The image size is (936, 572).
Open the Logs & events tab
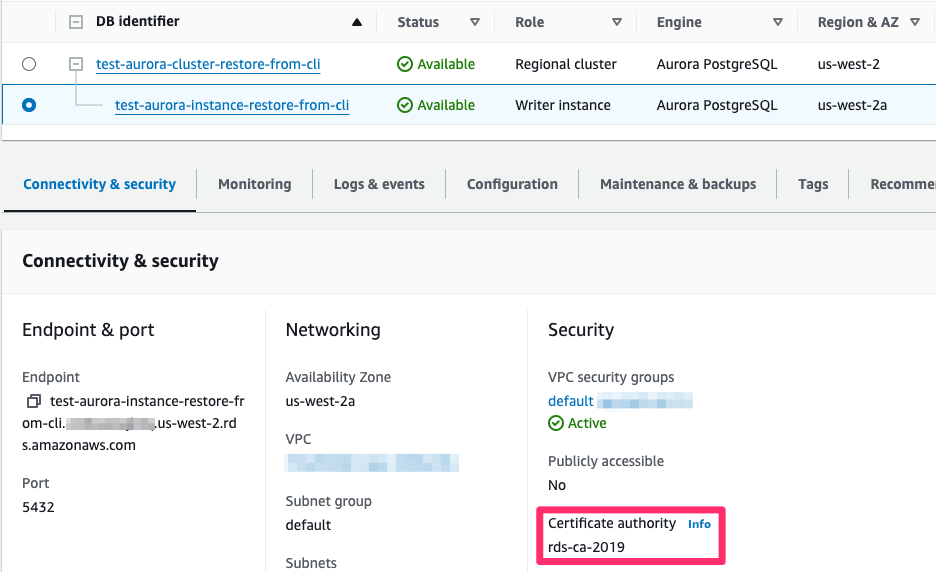tap(379, 184)
